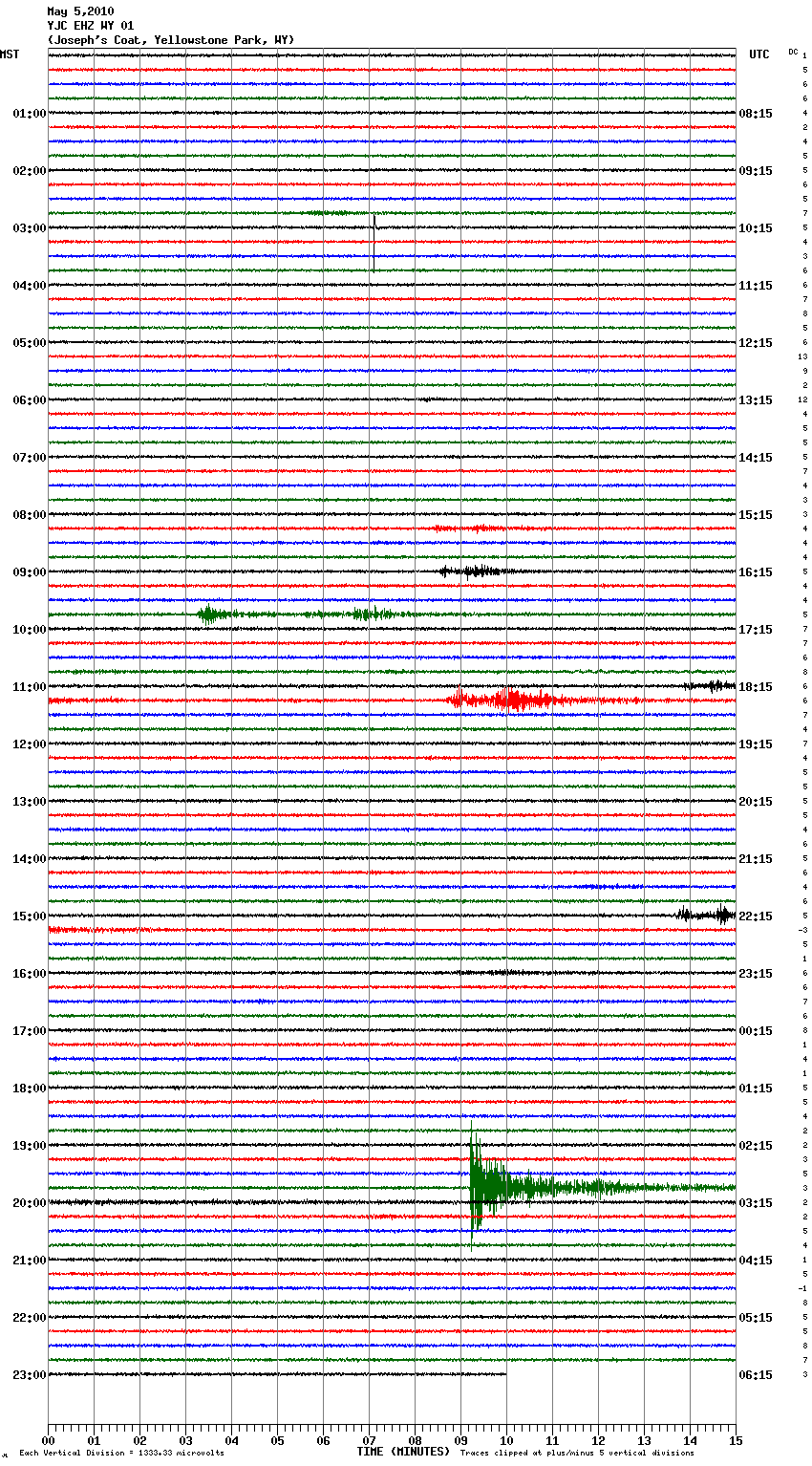Click the "TIME (MINUTES)" axis title

(x=403, y=1452)
